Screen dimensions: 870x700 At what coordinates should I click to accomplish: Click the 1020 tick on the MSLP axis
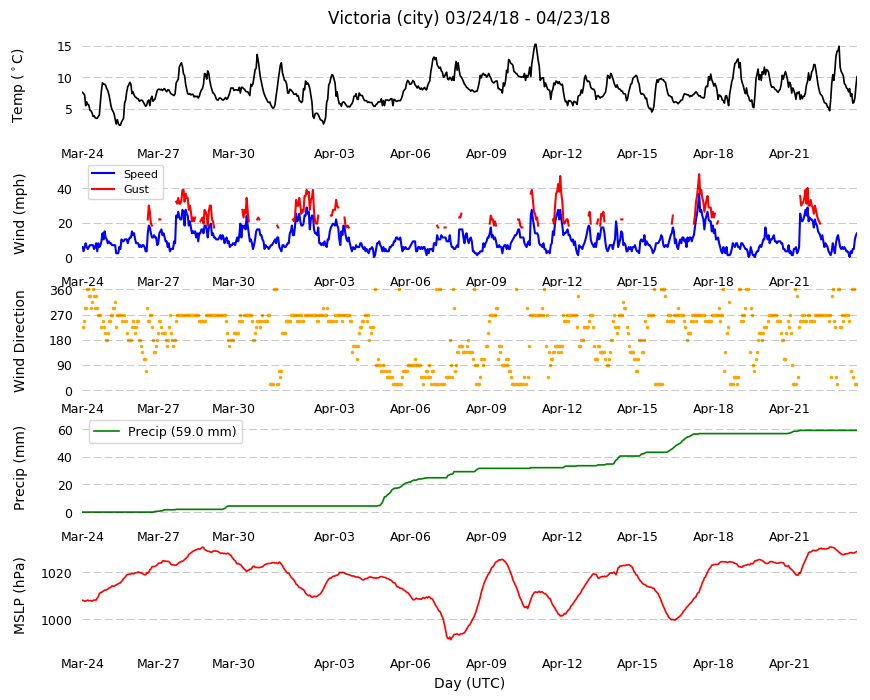coord(58,573)
